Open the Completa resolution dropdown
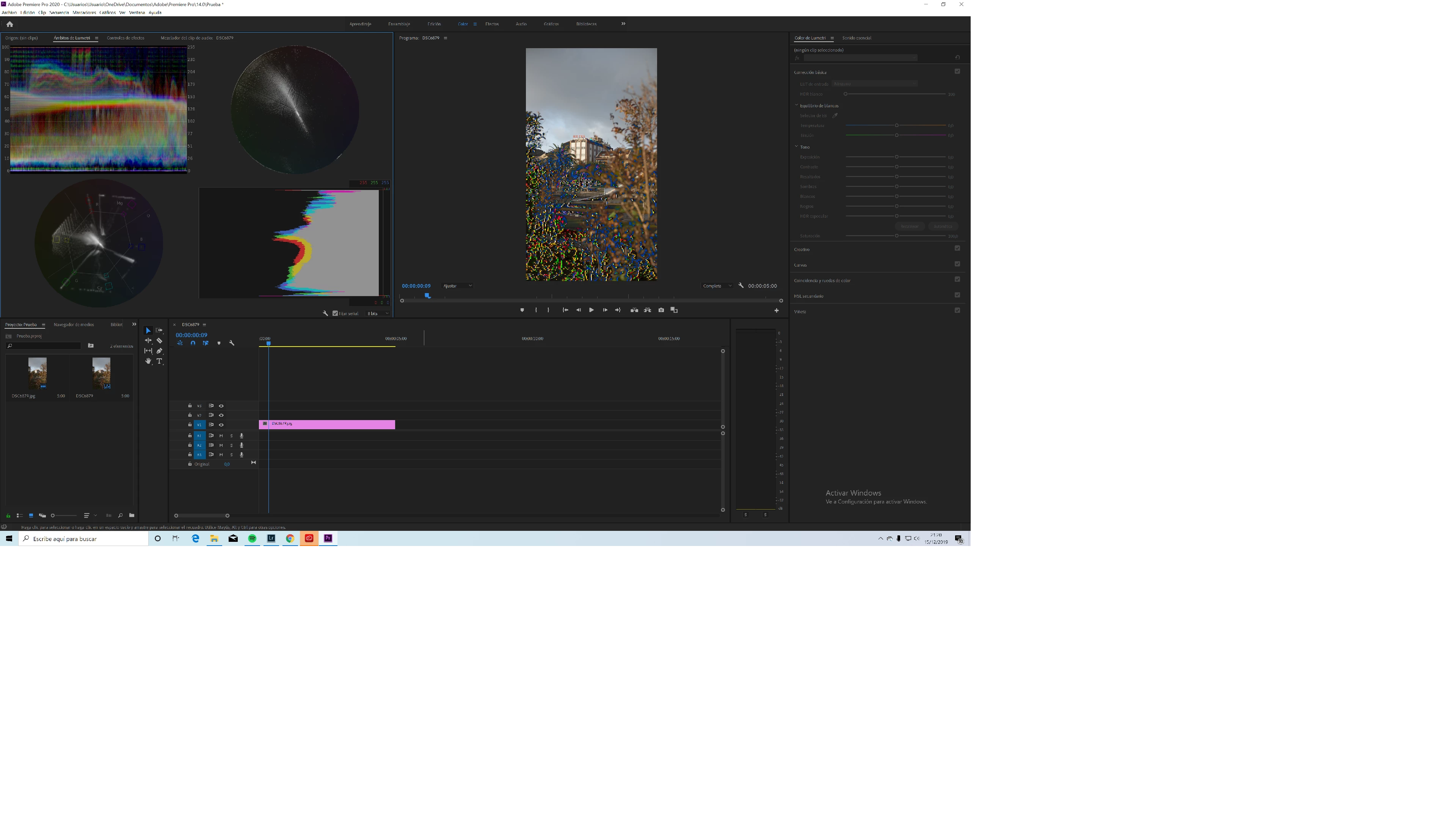1456x819 pixels. pos(717,286)
